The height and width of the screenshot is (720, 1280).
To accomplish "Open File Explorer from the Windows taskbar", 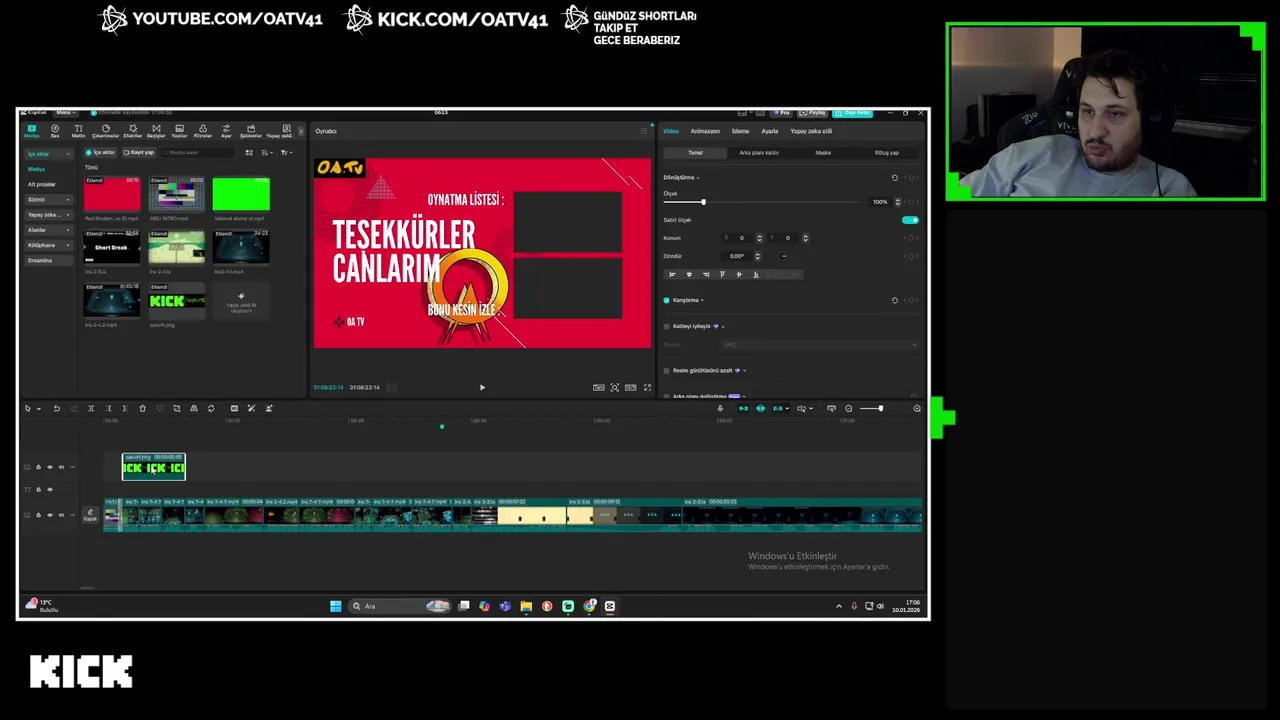I will (526, 606).
